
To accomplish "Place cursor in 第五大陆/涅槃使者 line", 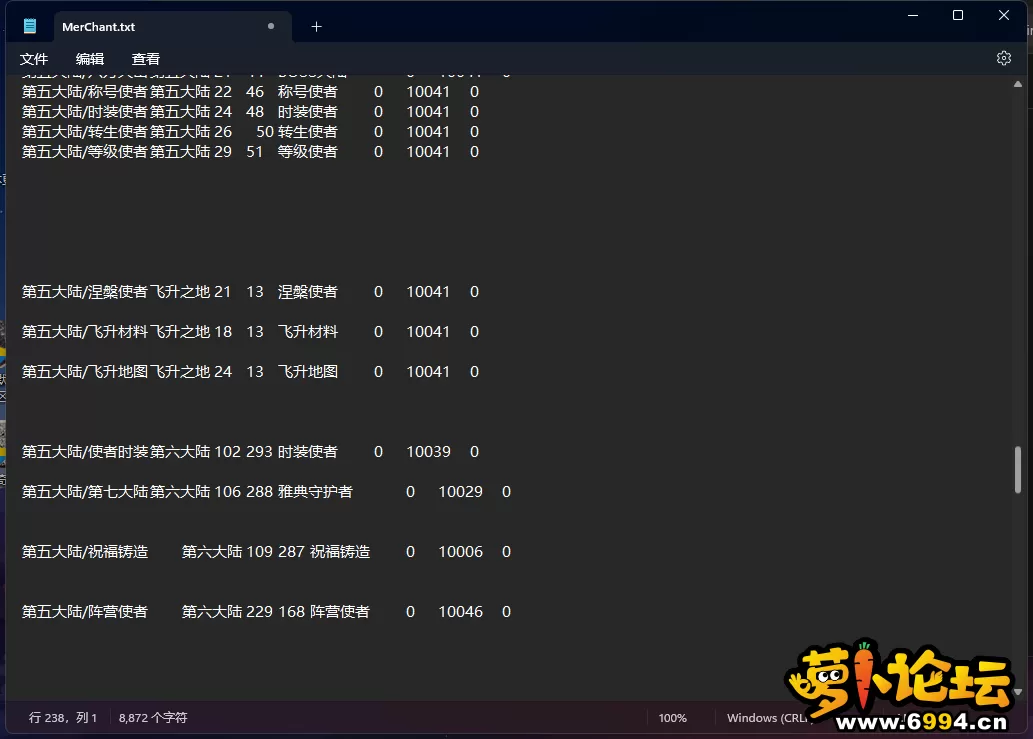I will pyautogui.click(x=250, y=292).
